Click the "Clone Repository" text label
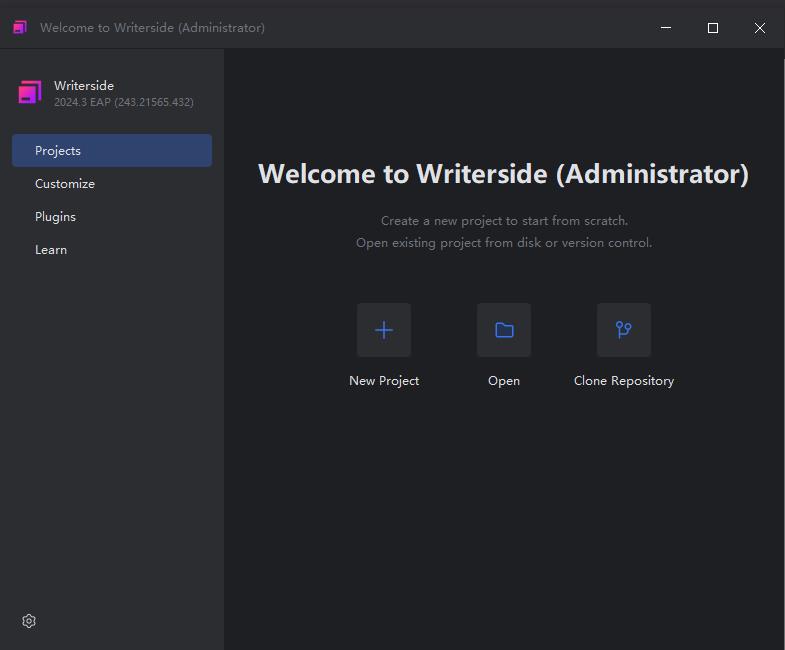The image size is (785, 650). [x=624, y=381]
